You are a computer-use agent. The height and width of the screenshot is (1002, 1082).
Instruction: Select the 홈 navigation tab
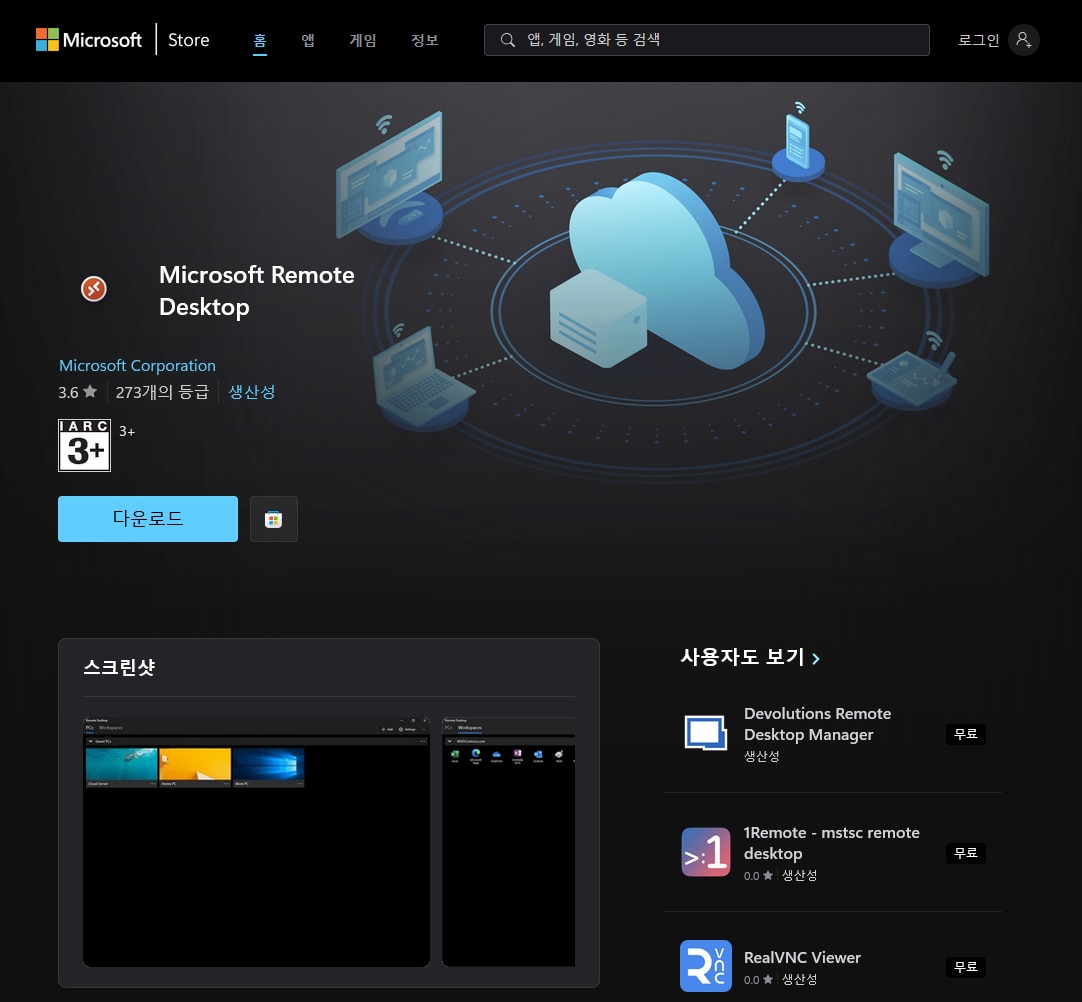click(x=259, y=40)
